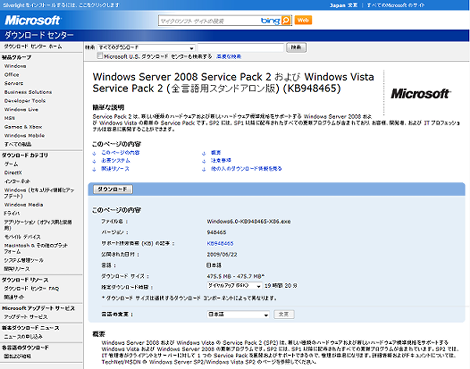Open all Microsoft sites header link
This screenshot has height=369, width=470.
(396, 5)
